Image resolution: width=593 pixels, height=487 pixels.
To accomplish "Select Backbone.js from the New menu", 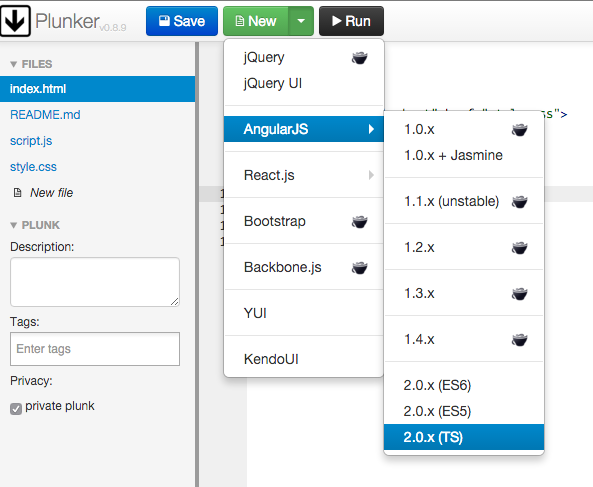I will coord(304,267).
